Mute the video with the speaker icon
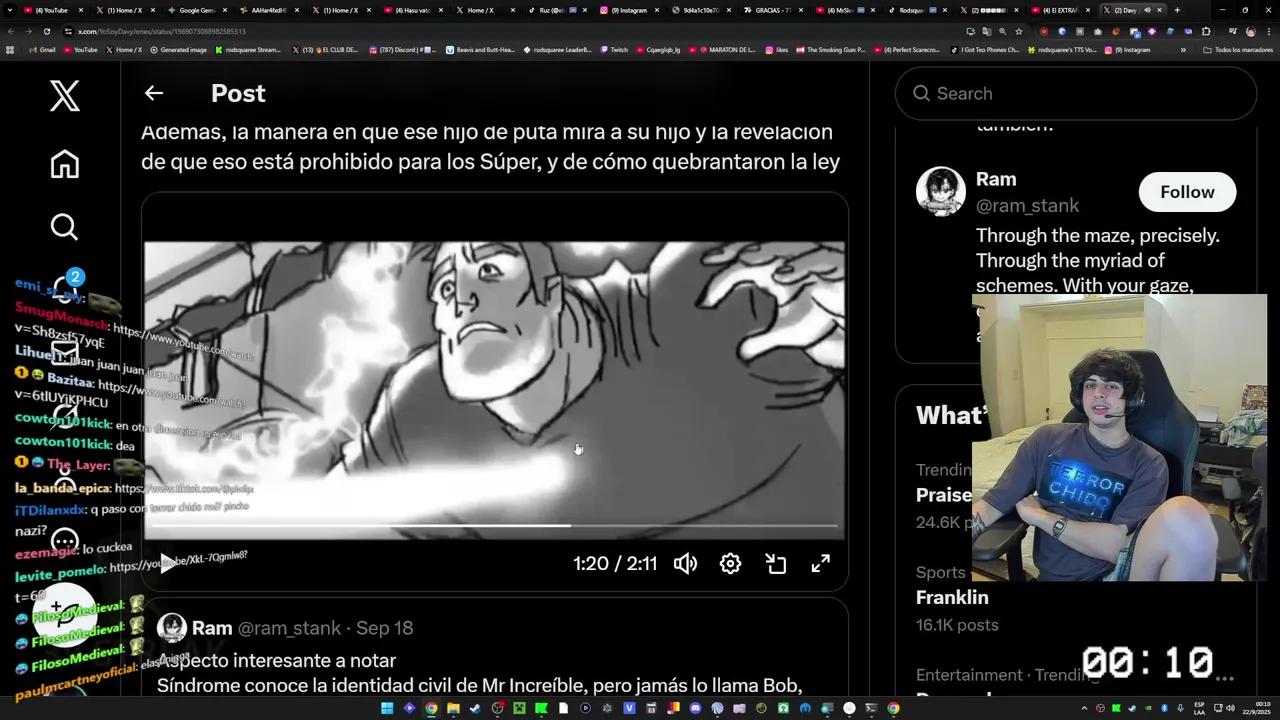The width and height of the screenshot is (1280, 720). pyautogui.click(x=685, y=564)
